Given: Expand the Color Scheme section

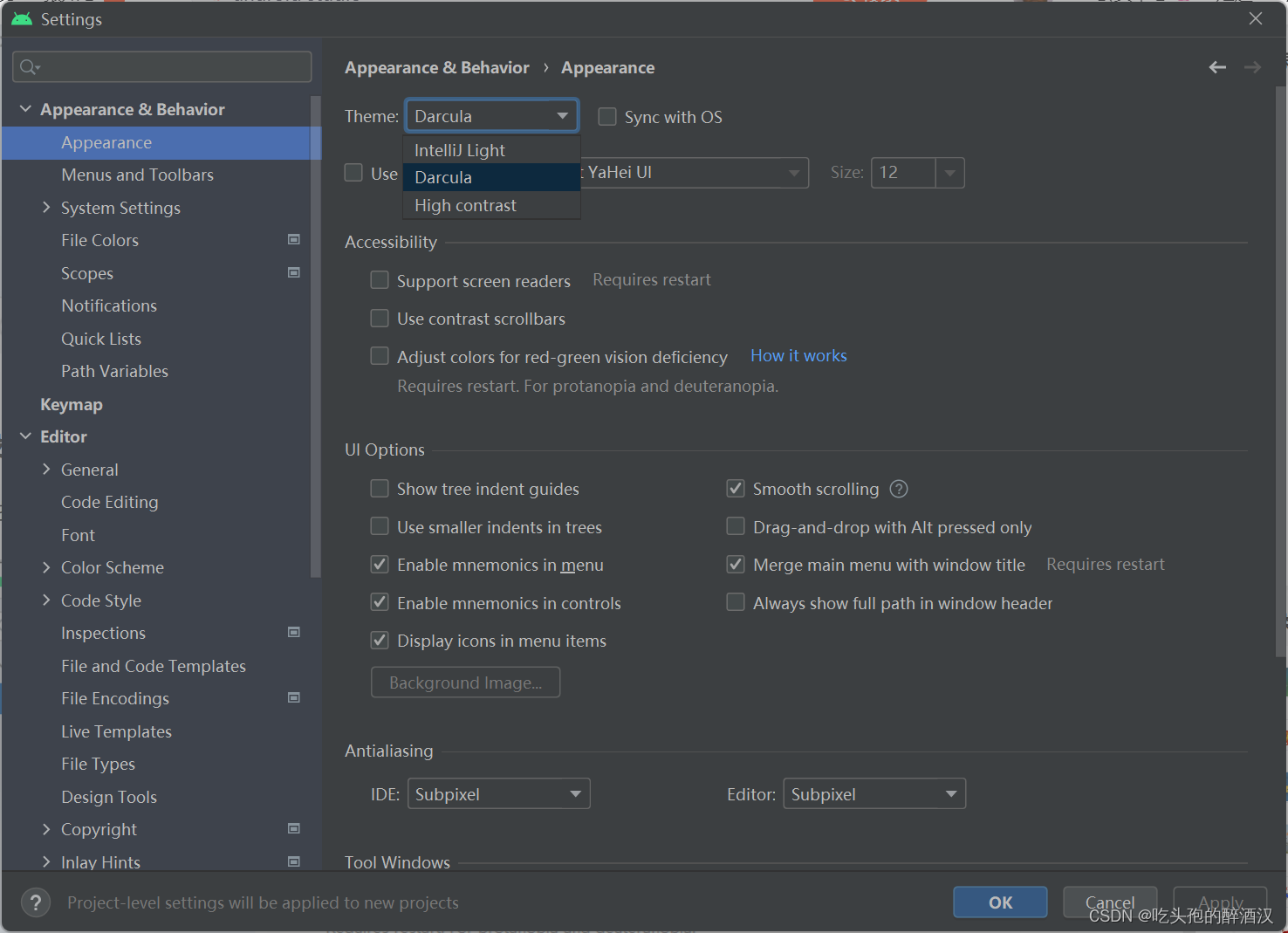Looking at the screenshot, I should [46, 567].
